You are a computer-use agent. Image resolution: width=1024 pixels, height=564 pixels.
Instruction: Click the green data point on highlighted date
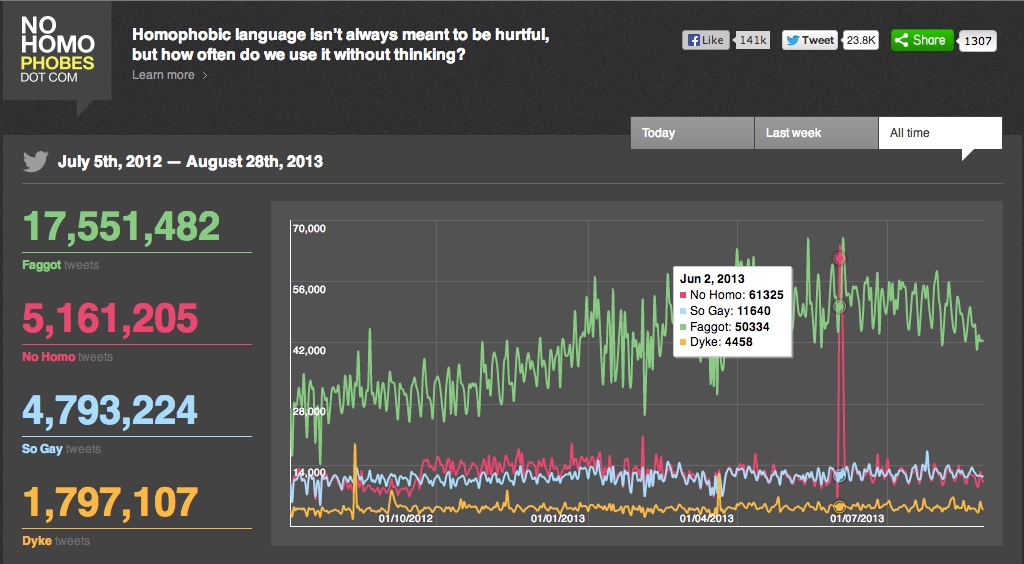(840, 307)
